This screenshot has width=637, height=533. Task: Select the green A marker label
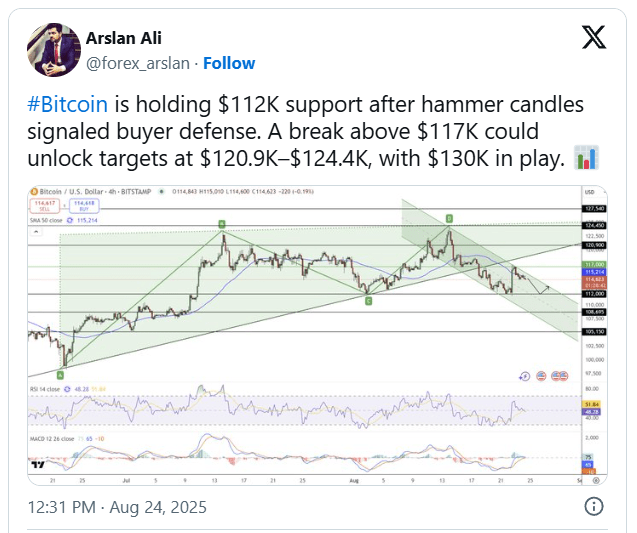[60, 375]
